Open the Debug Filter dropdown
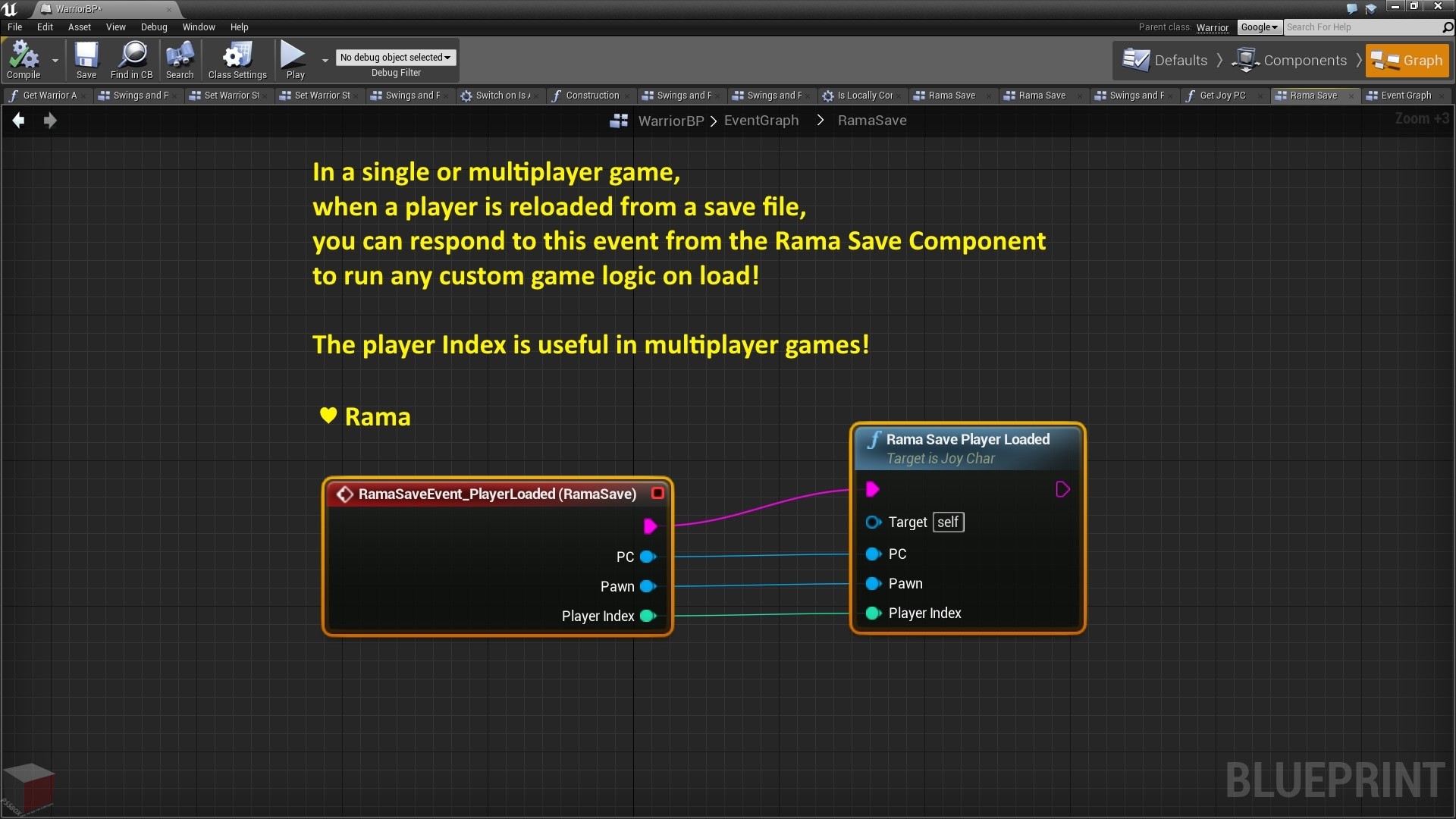The height and width of the screenshot is (819, 1456). tap(394, 57)
